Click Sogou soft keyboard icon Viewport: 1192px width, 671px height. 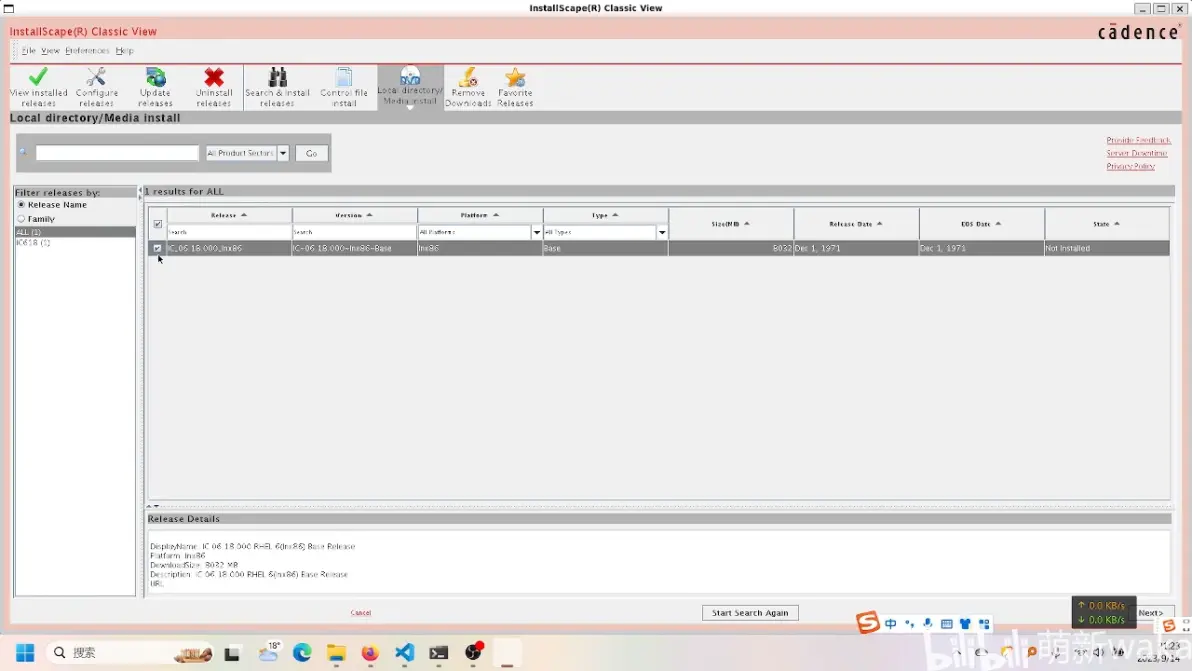point(946,624)
